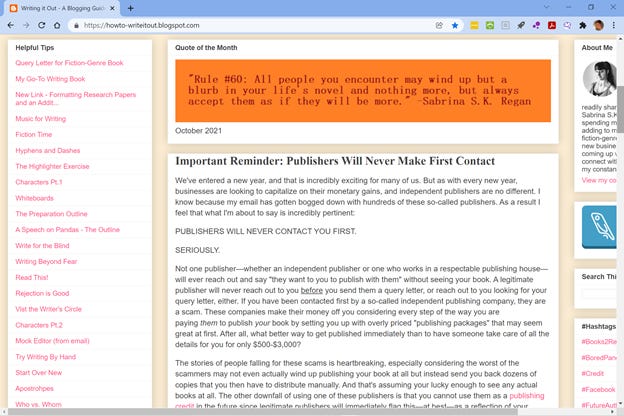
Task: Open a new browser tab
Action: tap(131, 8)
